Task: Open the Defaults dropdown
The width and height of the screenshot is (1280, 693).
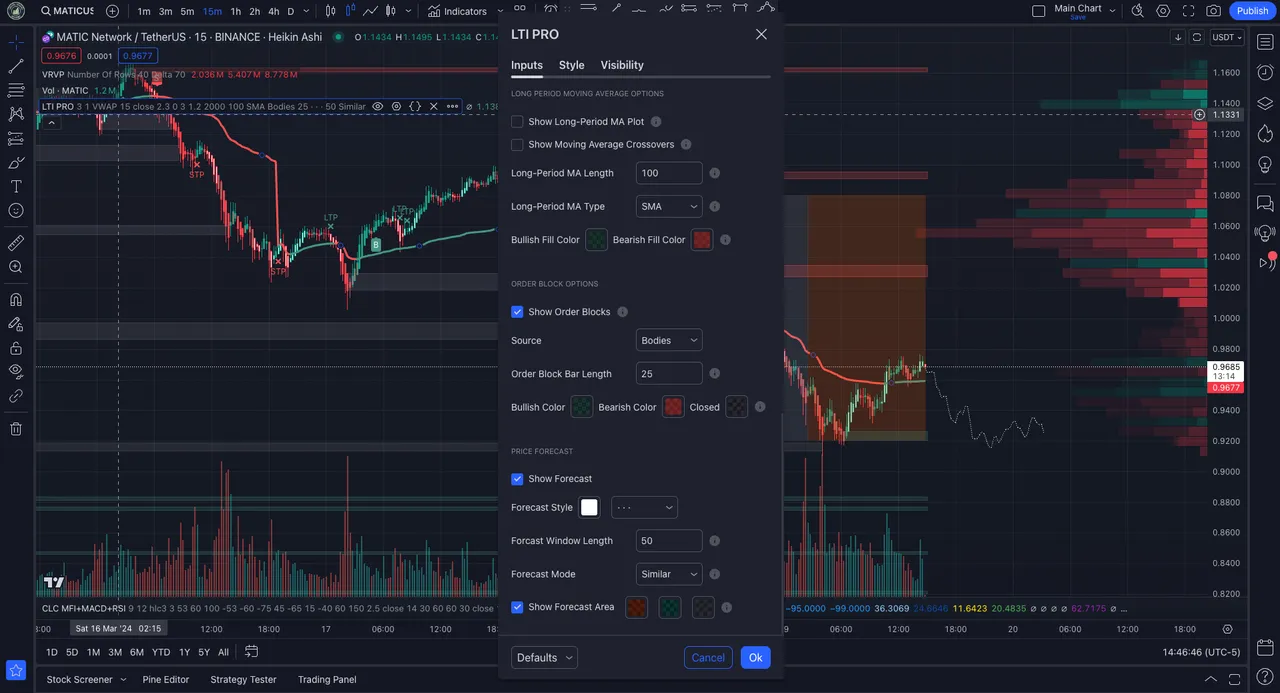Action: pyautogui.click(x=544, y=657)
